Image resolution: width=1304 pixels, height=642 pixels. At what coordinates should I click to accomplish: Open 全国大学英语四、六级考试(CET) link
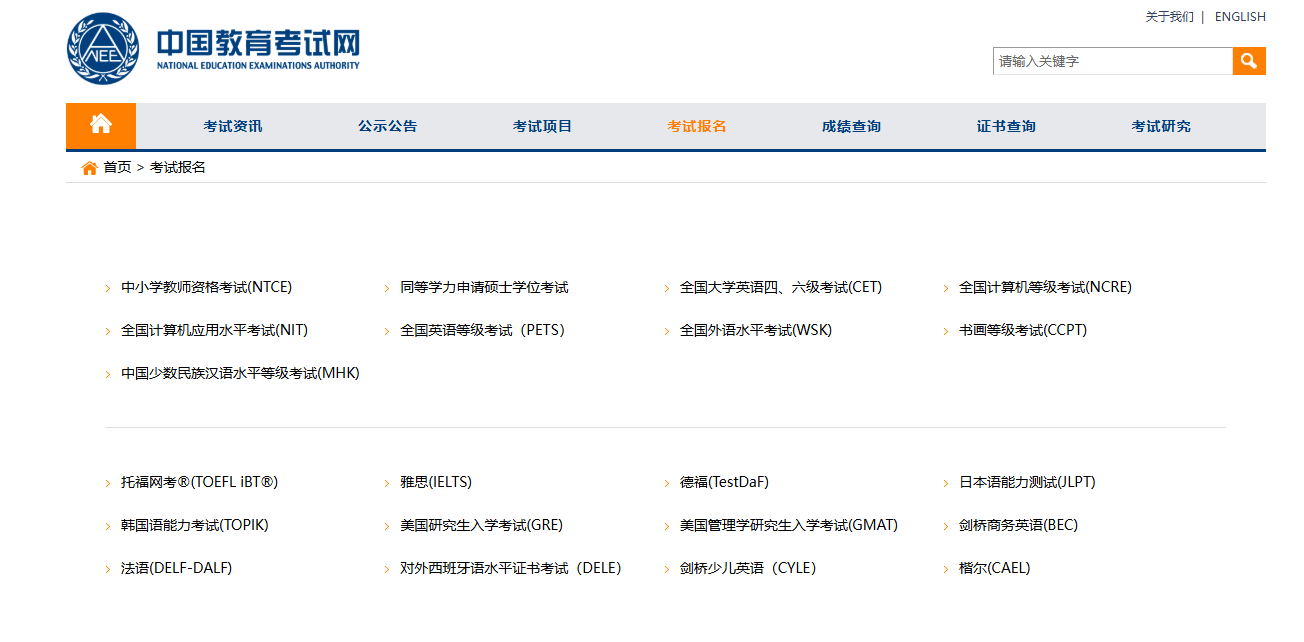[780, 287]
